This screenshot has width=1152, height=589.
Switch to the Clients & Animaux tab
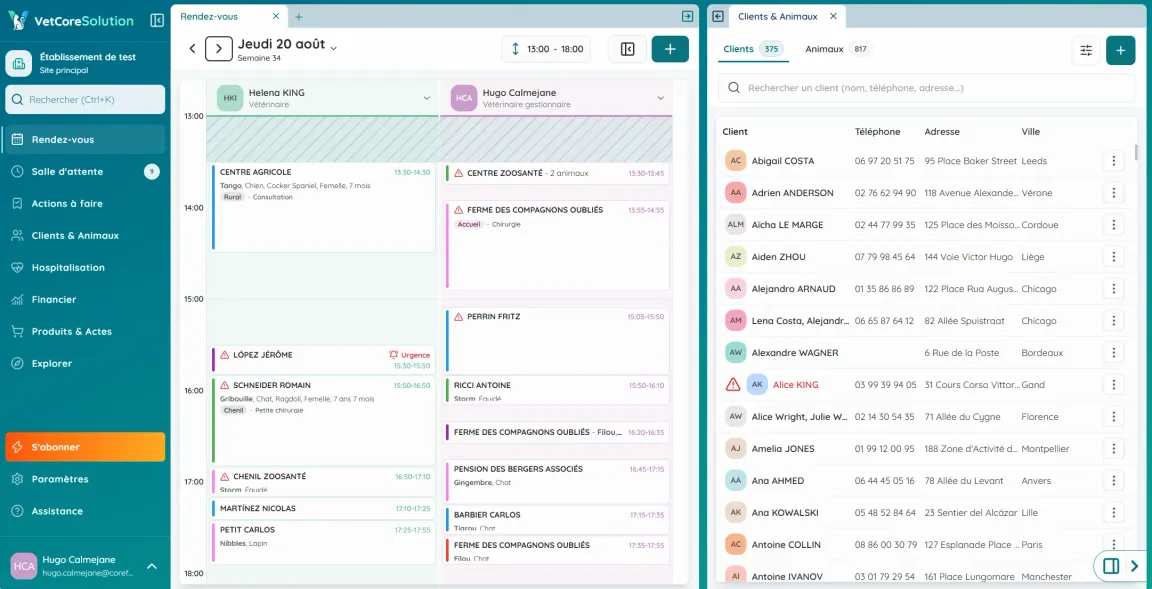pyautogui.click(x=778, y=16)
